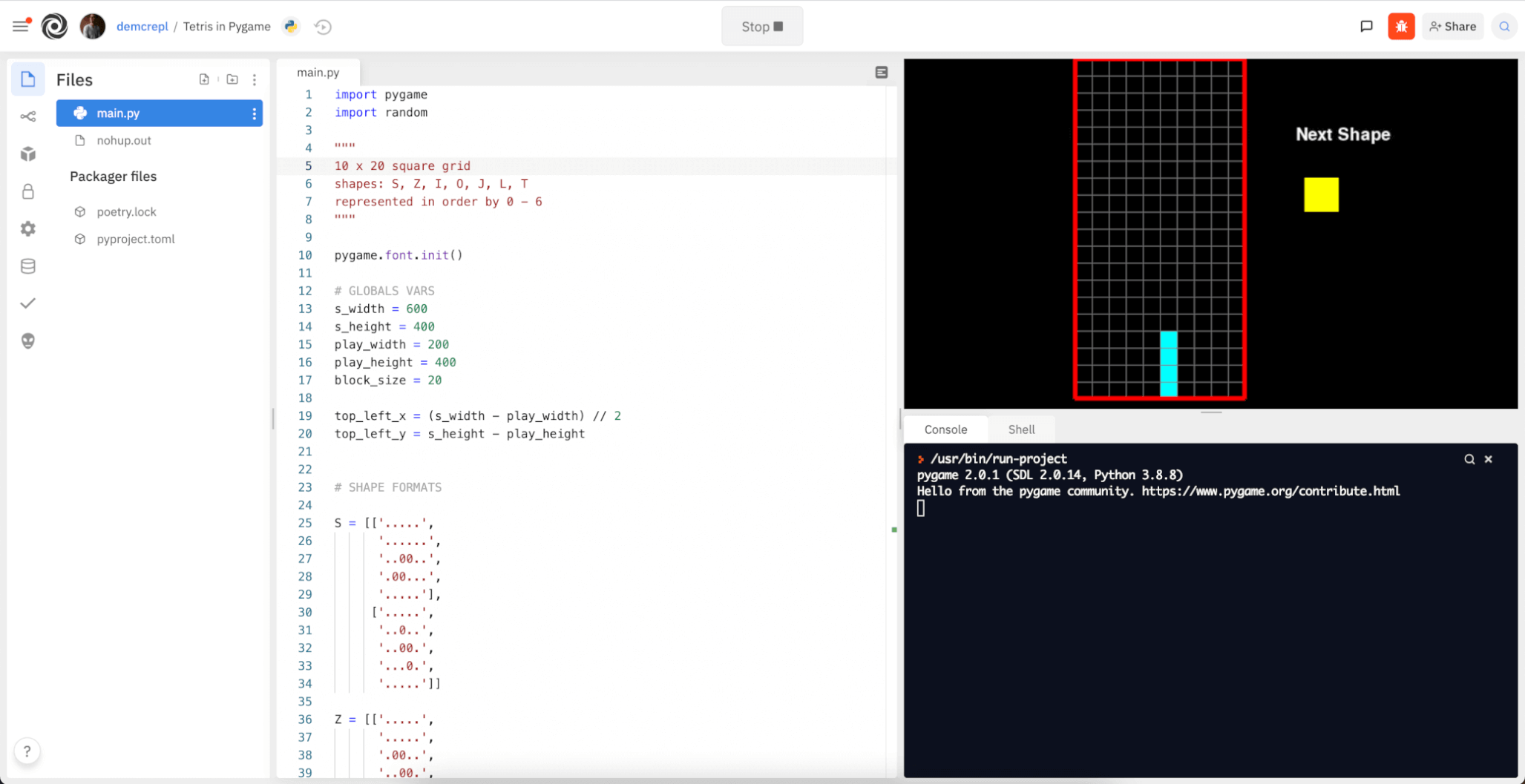The image size is (1525, 784).
Task: Switch to the Console tab
Action: click(x=945, y=429)
